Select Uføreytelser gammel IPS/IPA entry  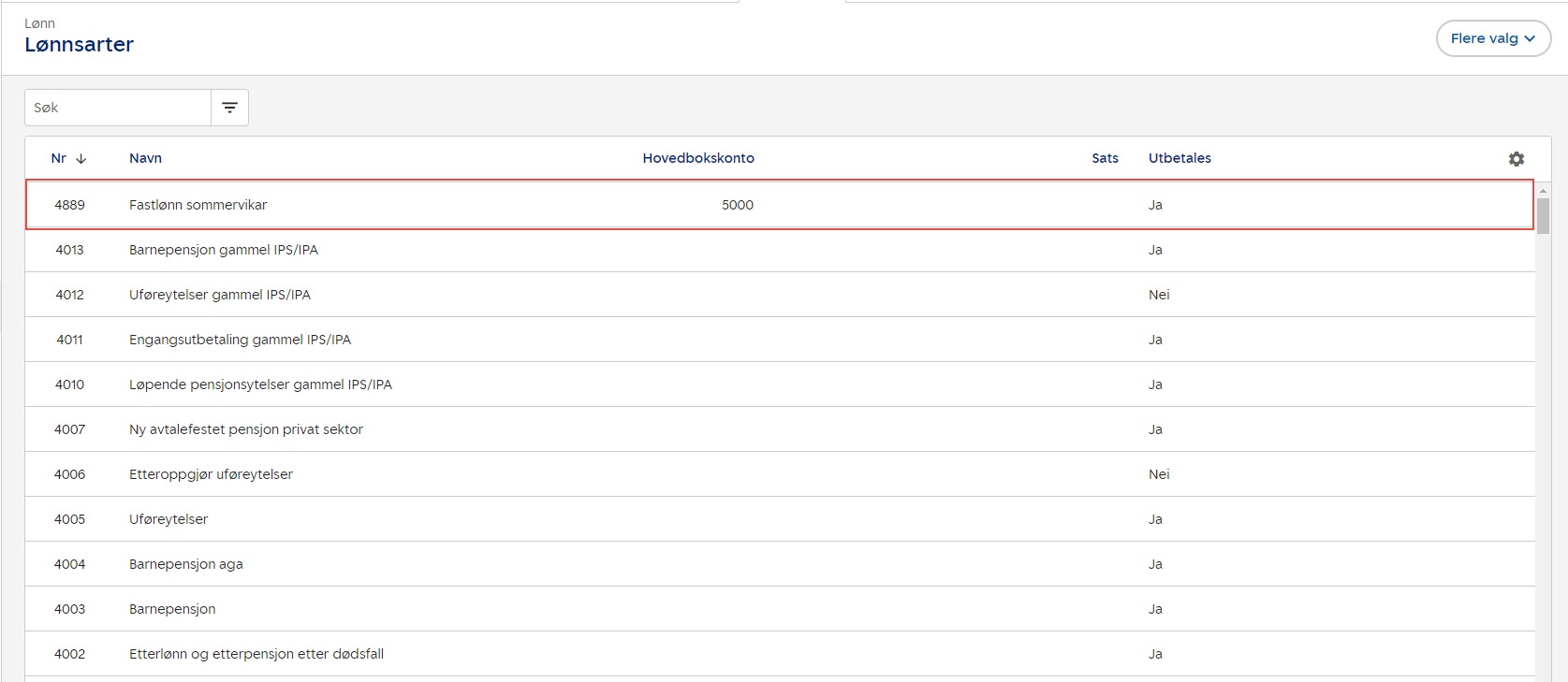(219, 295)
